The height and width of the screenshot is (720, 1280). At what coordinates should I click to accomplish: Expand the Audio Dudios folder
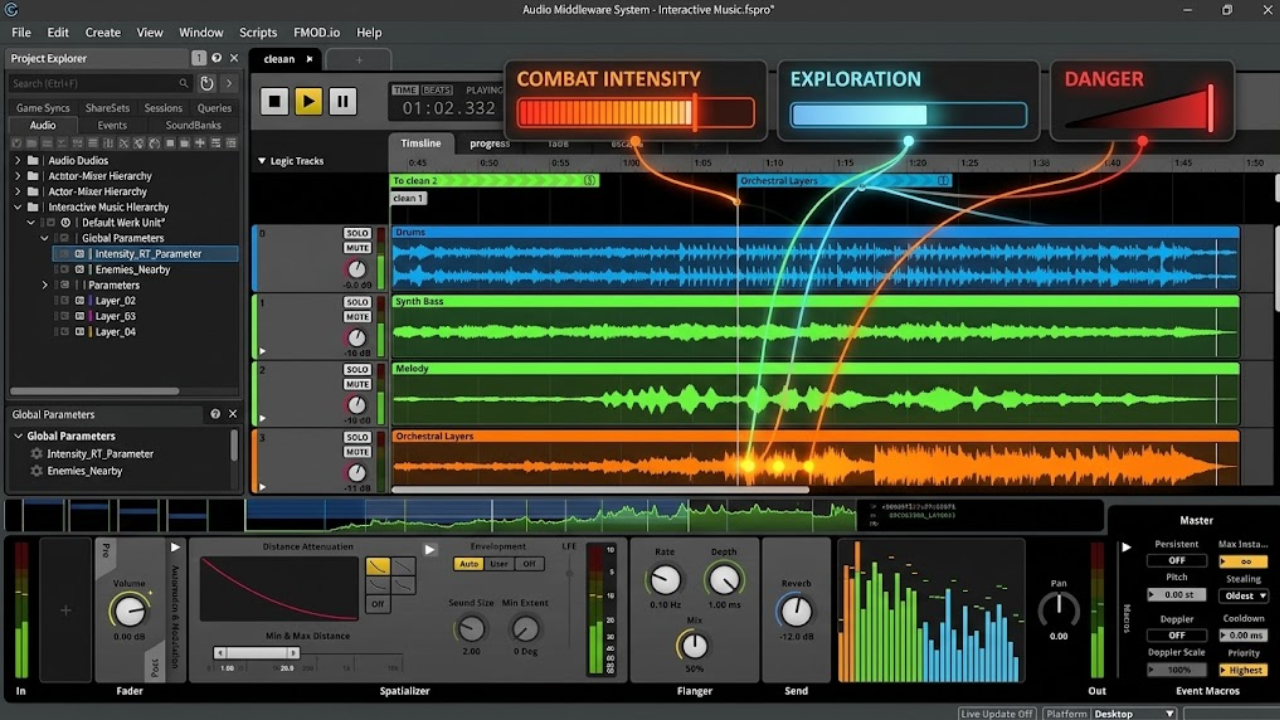click(x=17, y=160)
